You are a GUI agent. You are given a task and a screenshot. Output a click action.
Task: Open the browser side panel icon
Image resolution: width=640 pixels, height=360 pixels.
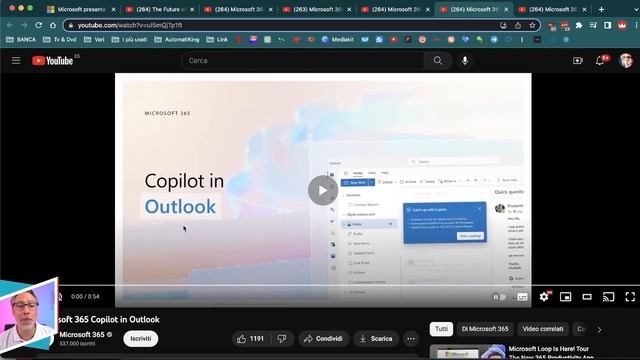607,25
